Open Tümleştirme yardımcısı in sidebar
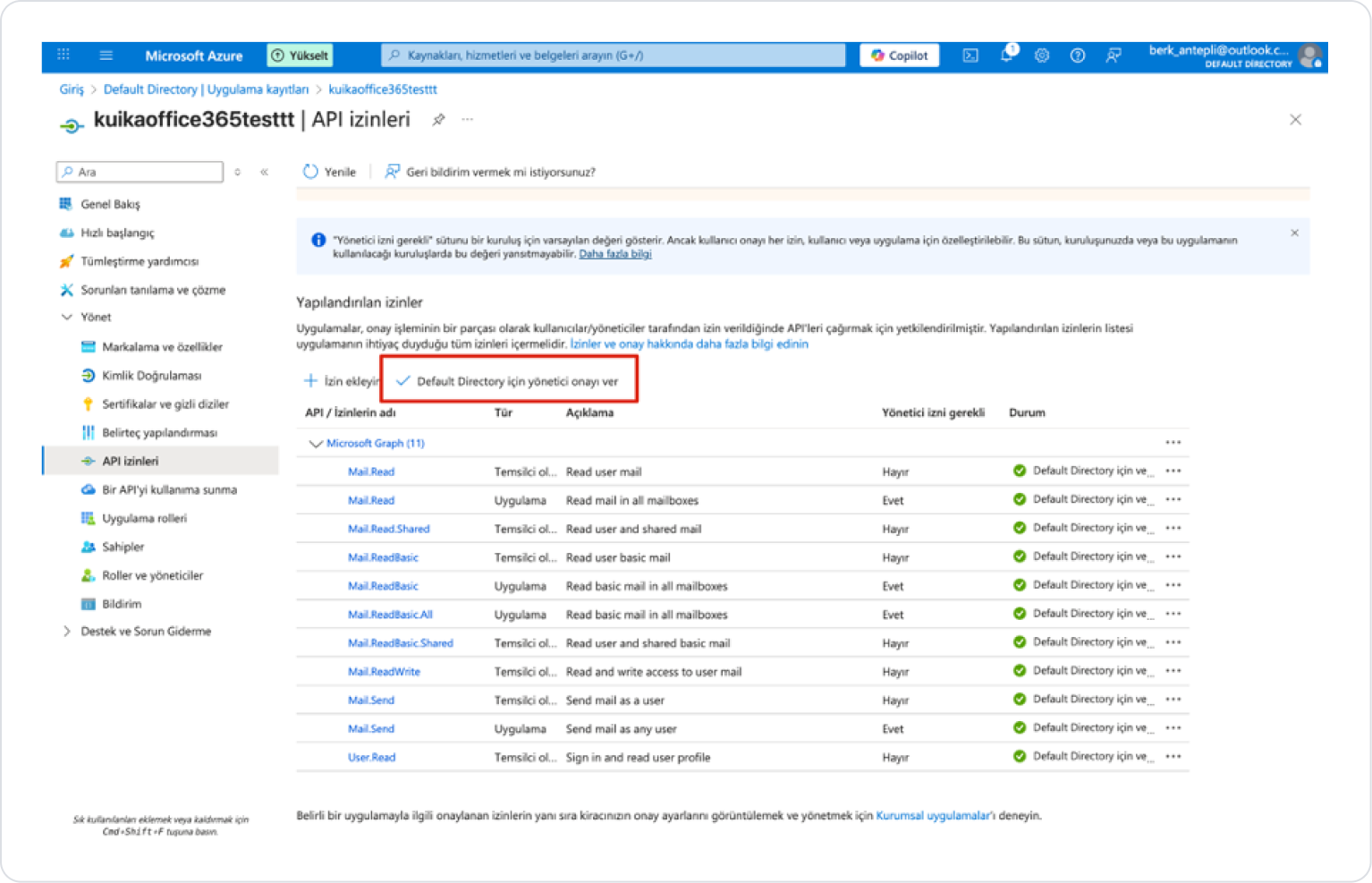This screenshot has height=883, width=1372. tap(140, 261)
